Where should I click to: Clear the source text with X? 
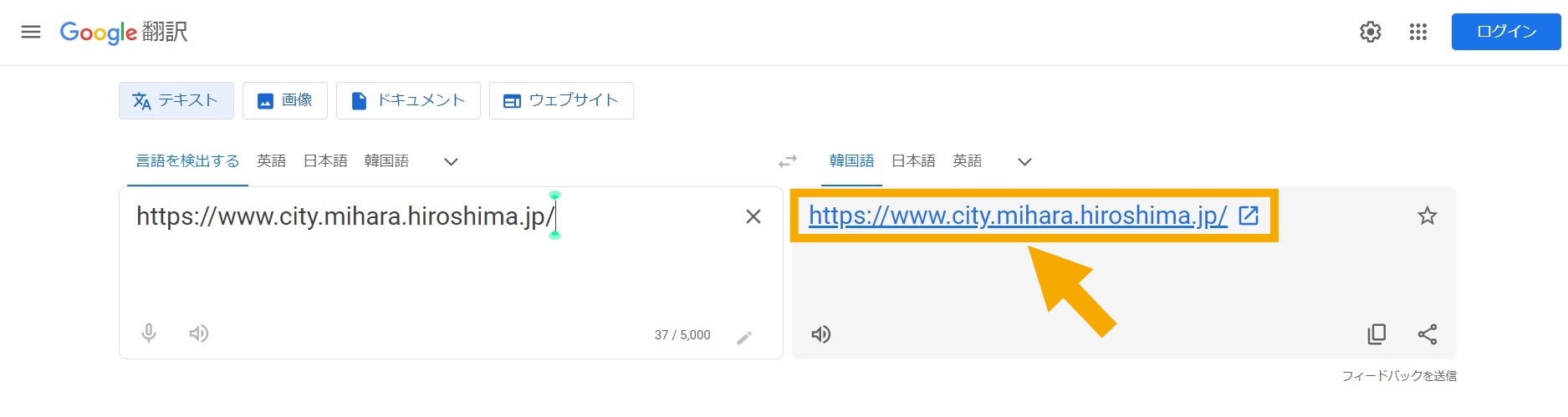point(753,216)
